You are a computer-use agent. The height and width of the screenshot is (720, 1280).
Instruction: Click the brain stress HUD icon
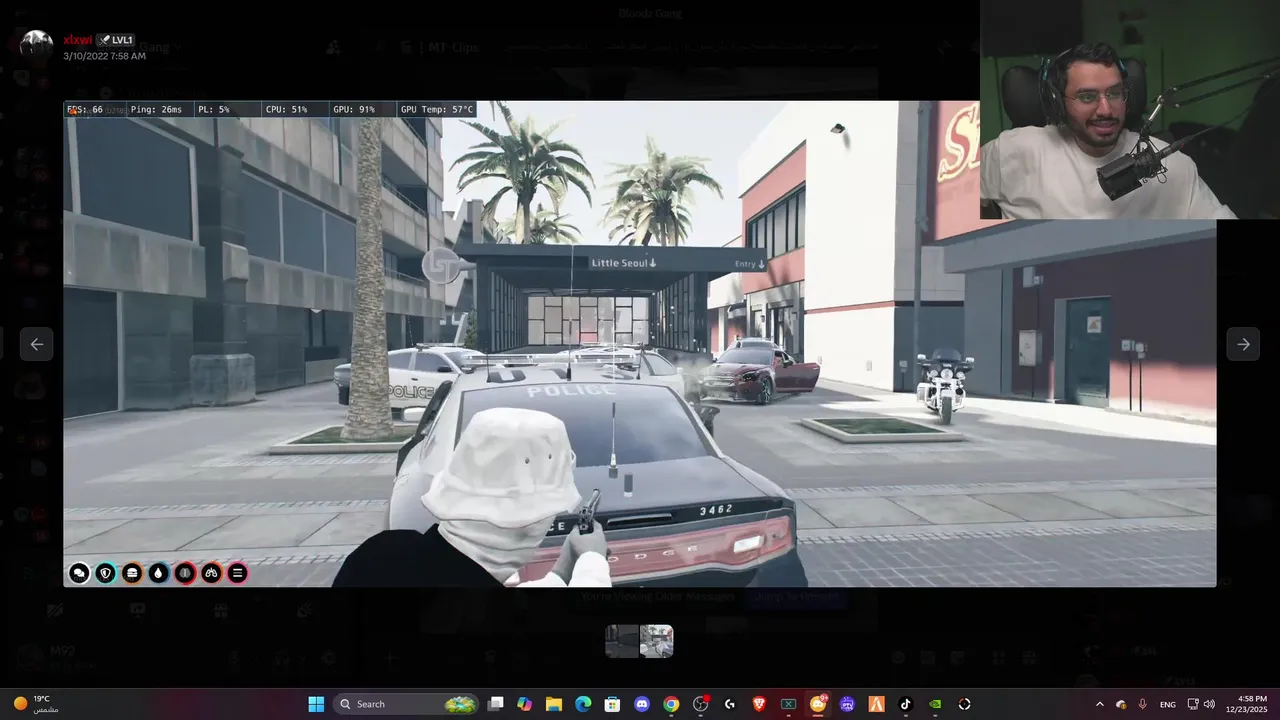(x=184, y=573)
